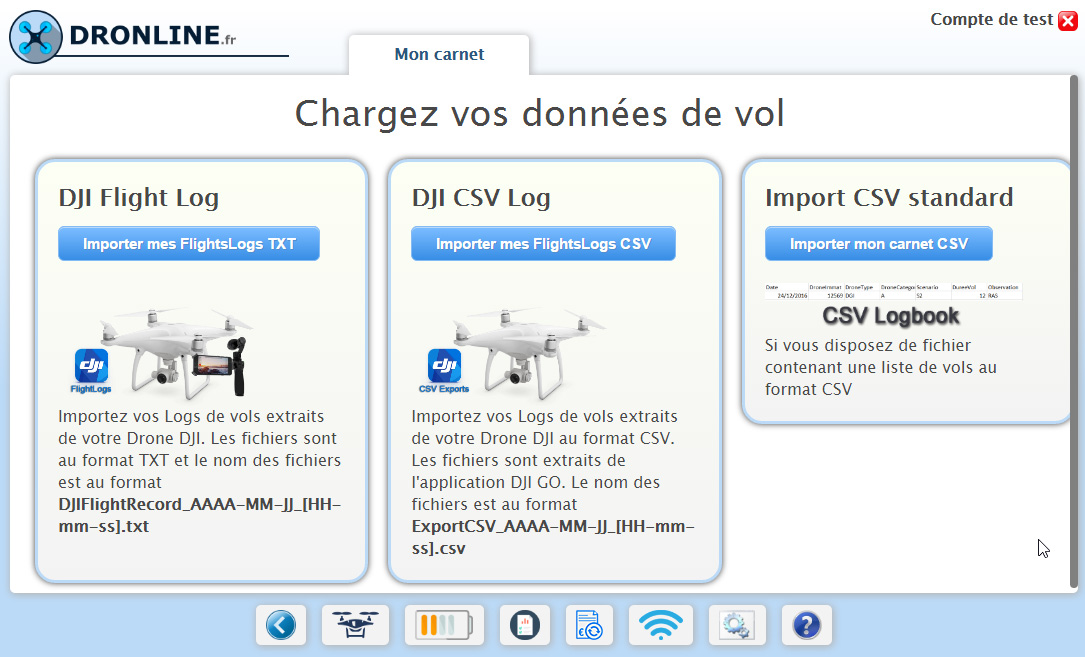Click the DJI CSV Exports app icon
The image size is (1085, 657).
click(x=444, y=371)
